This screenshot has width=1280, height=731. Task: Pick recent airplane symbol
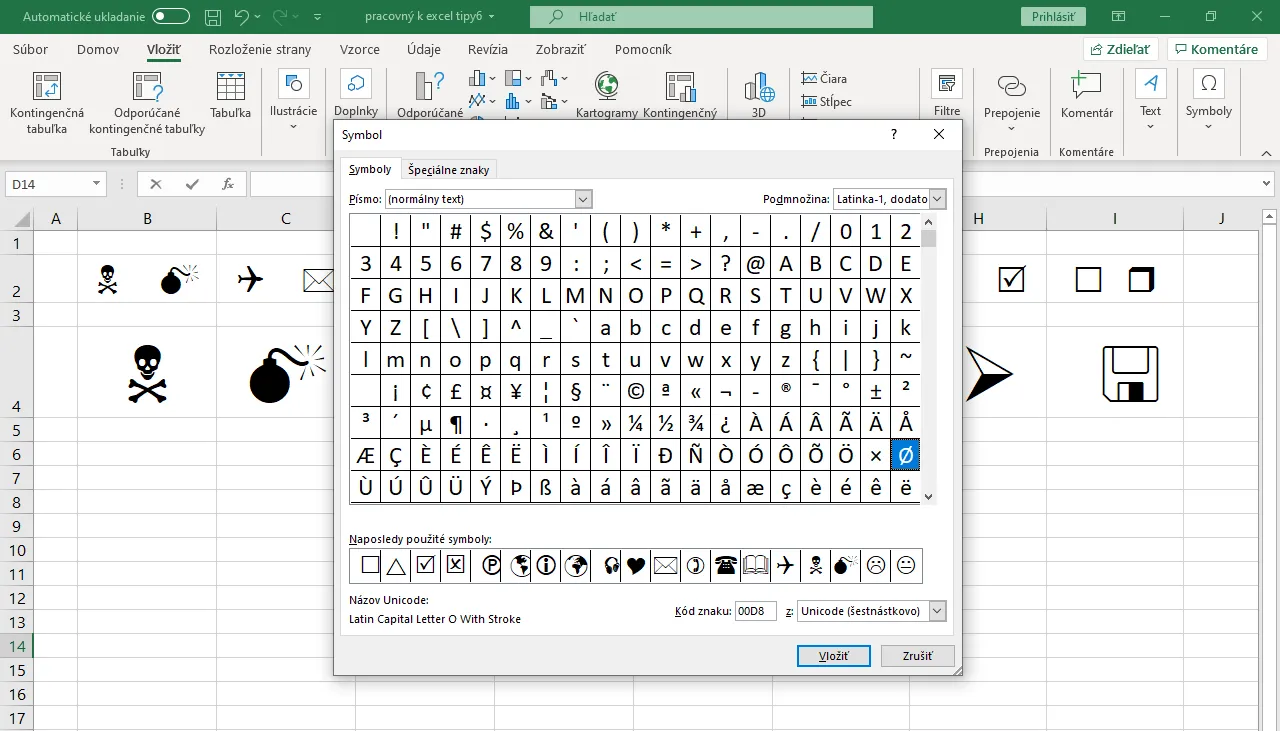coord(786,565)
